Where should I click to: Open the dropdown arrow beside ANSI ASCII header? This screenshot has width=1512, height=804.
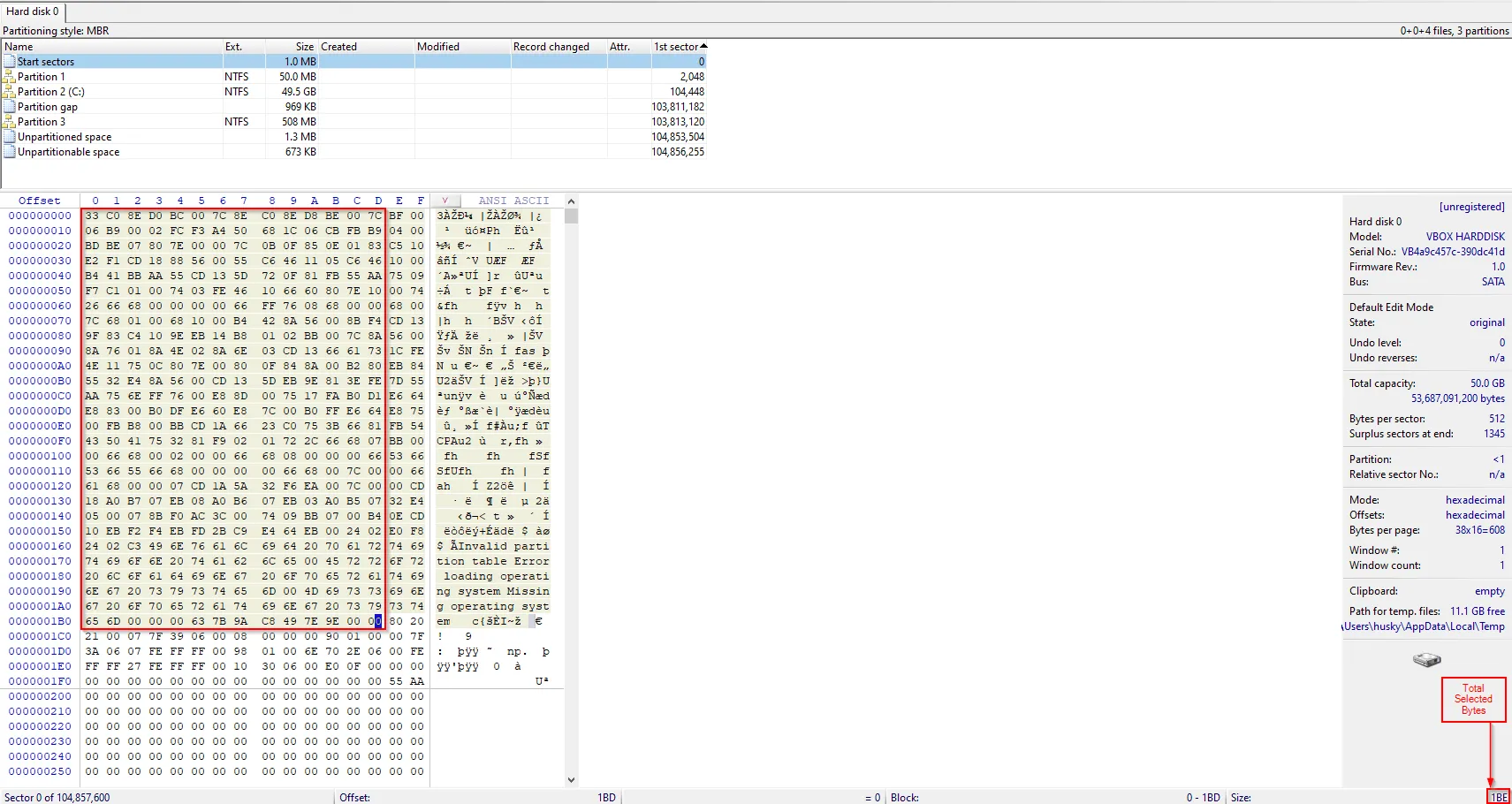pyautogui.click(x=444, y=201)
